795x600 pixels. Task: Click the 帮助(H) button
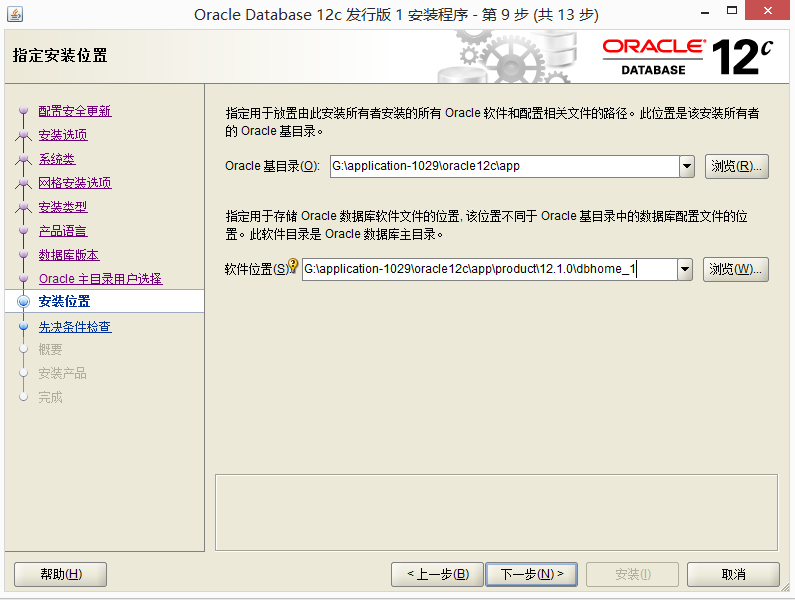(x=60, y=574)
